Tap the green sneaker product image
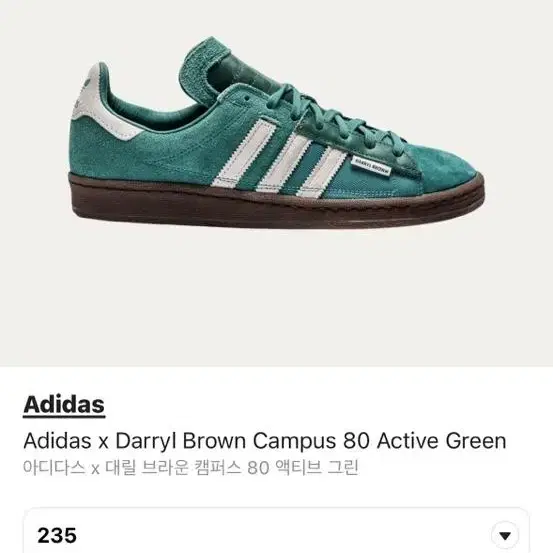Viewport: 553px width, 553px height. [276, 133]
